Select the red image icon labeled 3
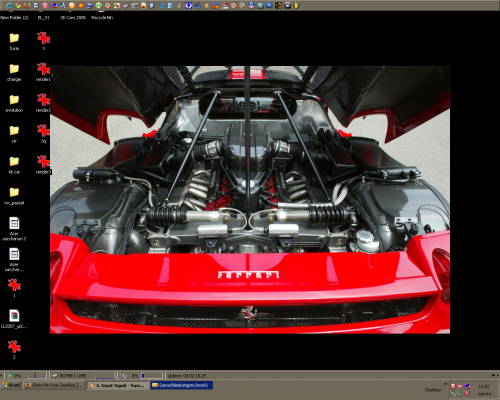The width and height of the screenshot is (500, 400). 43,38
